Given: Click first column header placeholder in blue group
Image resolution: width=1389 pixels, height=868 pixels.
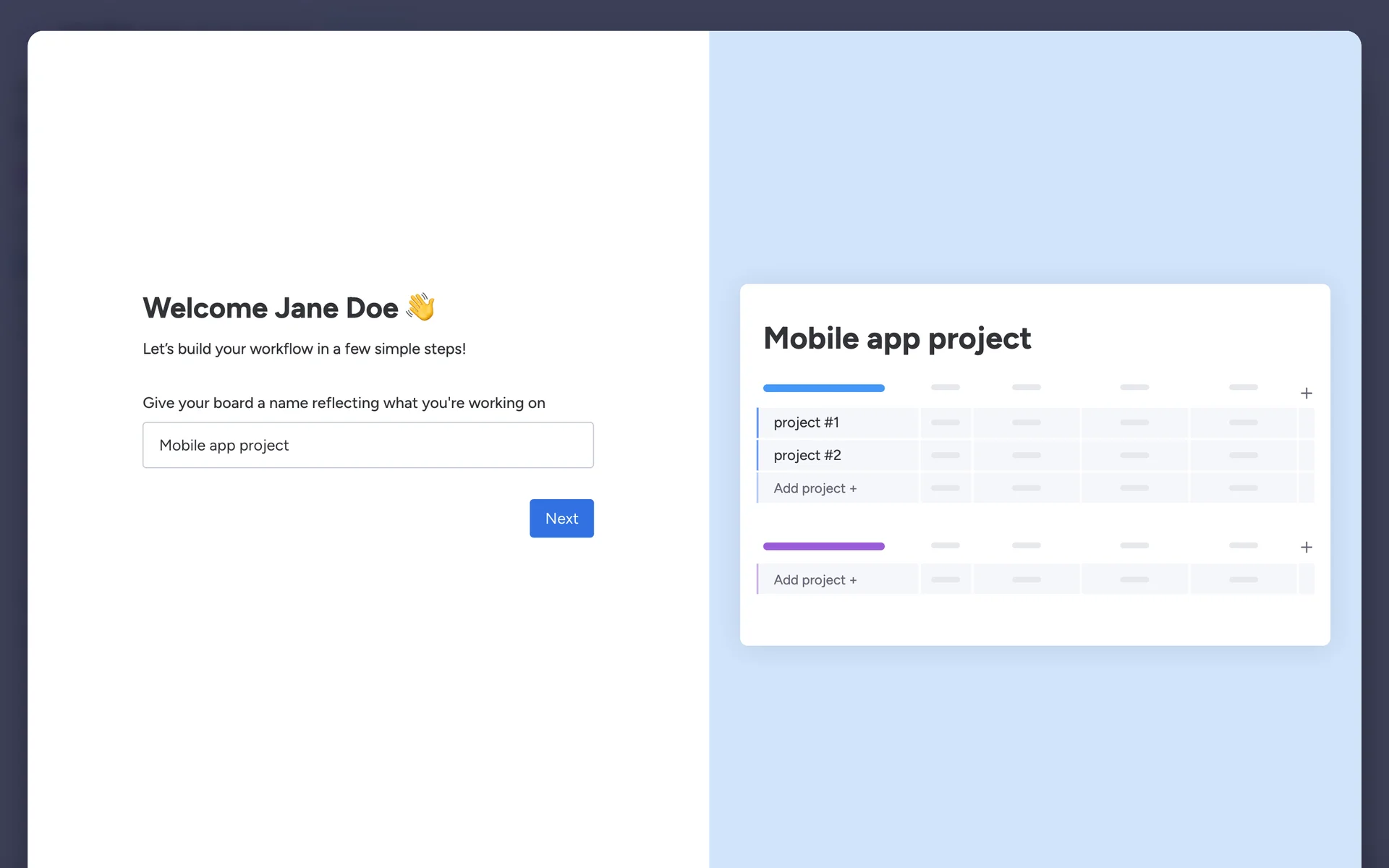Looking at the screenshot, I should tap(945, 388).
